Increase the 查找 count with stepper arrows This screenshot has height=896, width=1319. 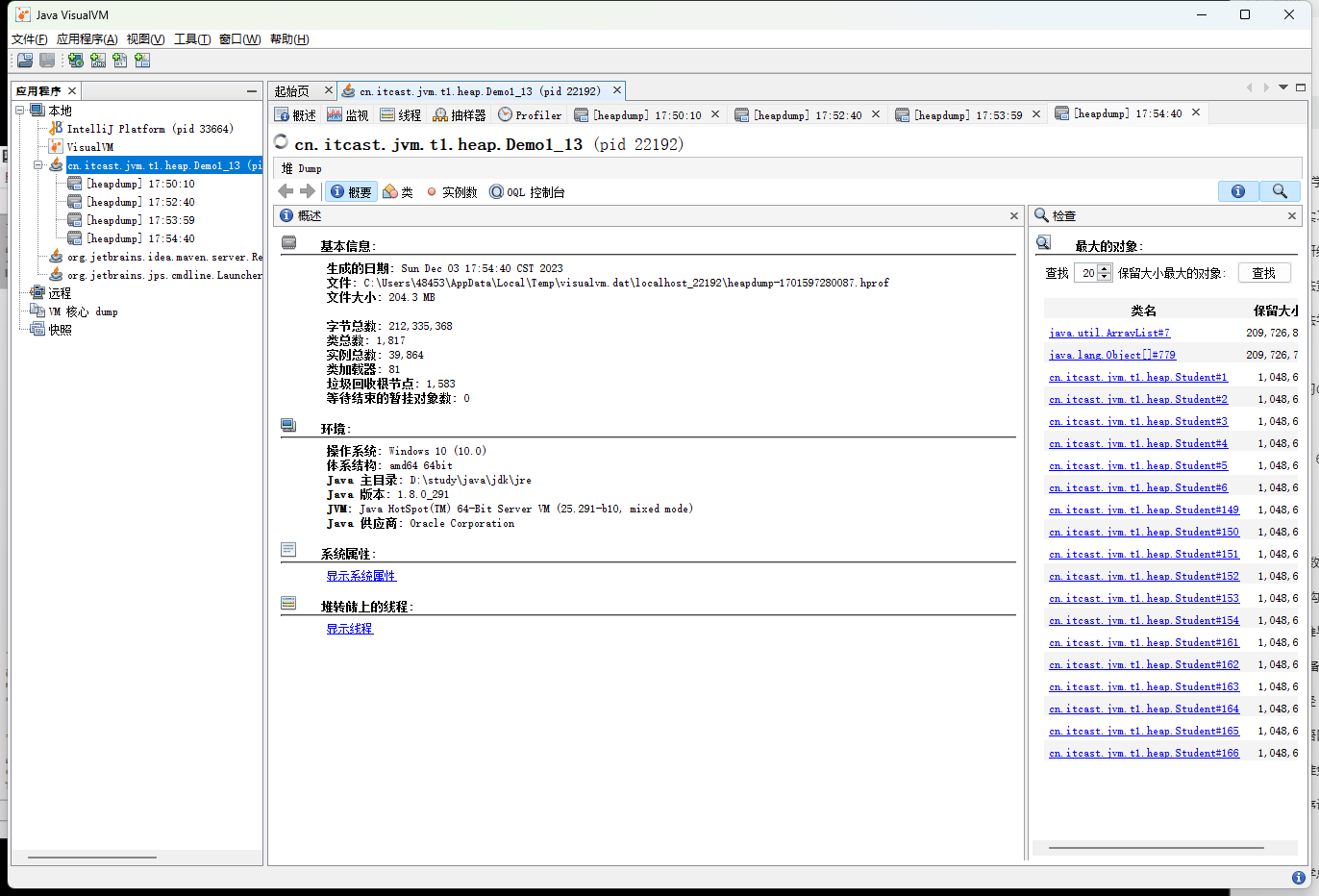point(1105,268)
